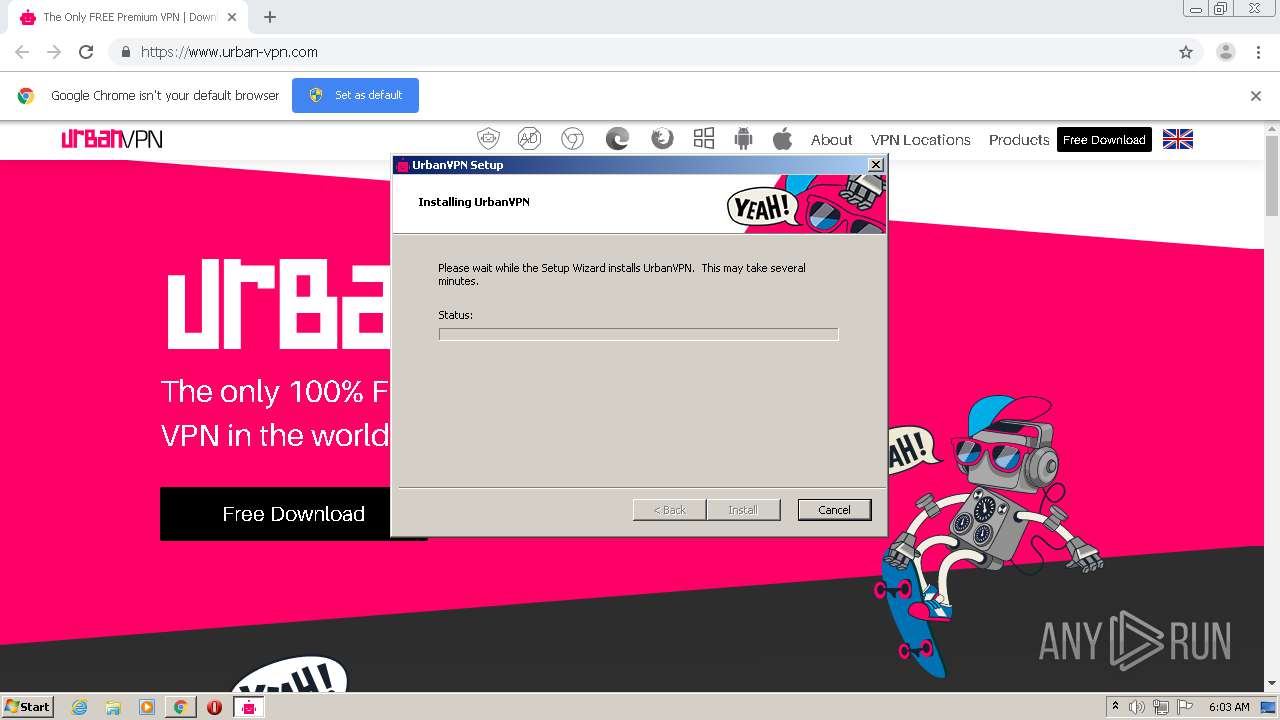Cancel the UrbanVPN installation
The width and height of the screenshot is (1280, 720).
pyautogui.click(x=834, y=510)
